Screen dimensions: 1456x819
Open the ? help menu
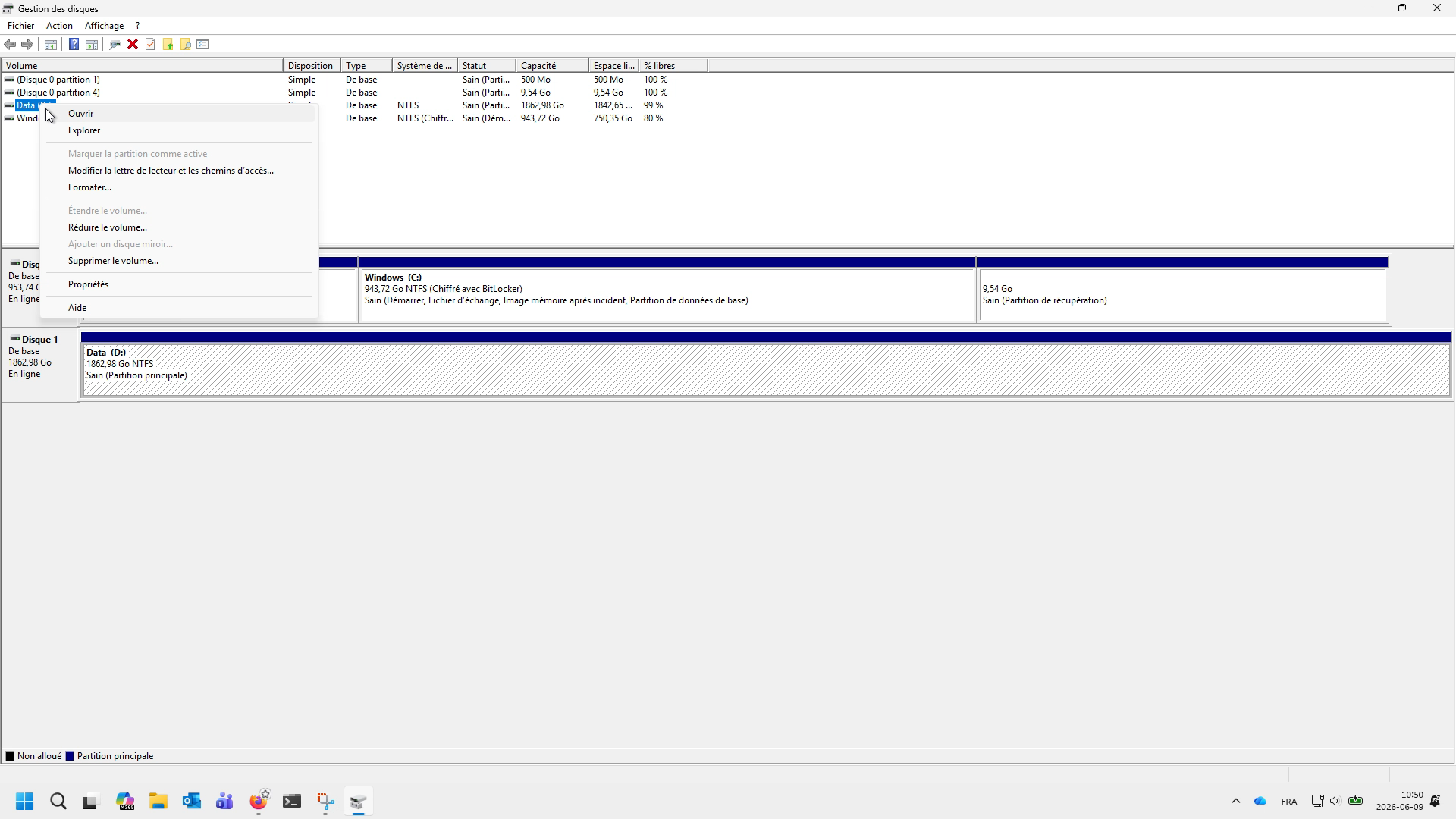(x=137, y=26)
